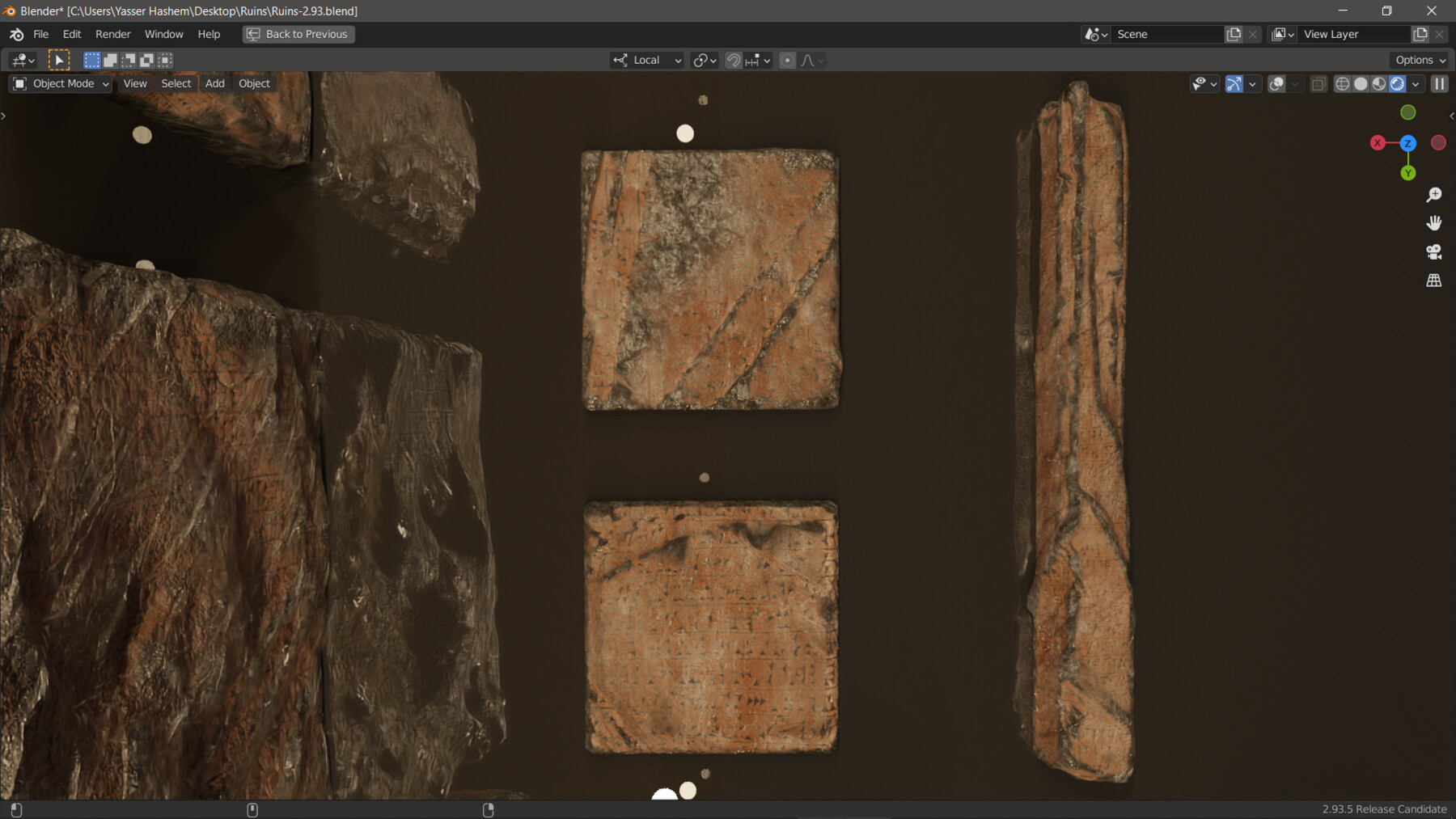
Task: Choose Intersect selection mode icon
Action: [165, 60]
